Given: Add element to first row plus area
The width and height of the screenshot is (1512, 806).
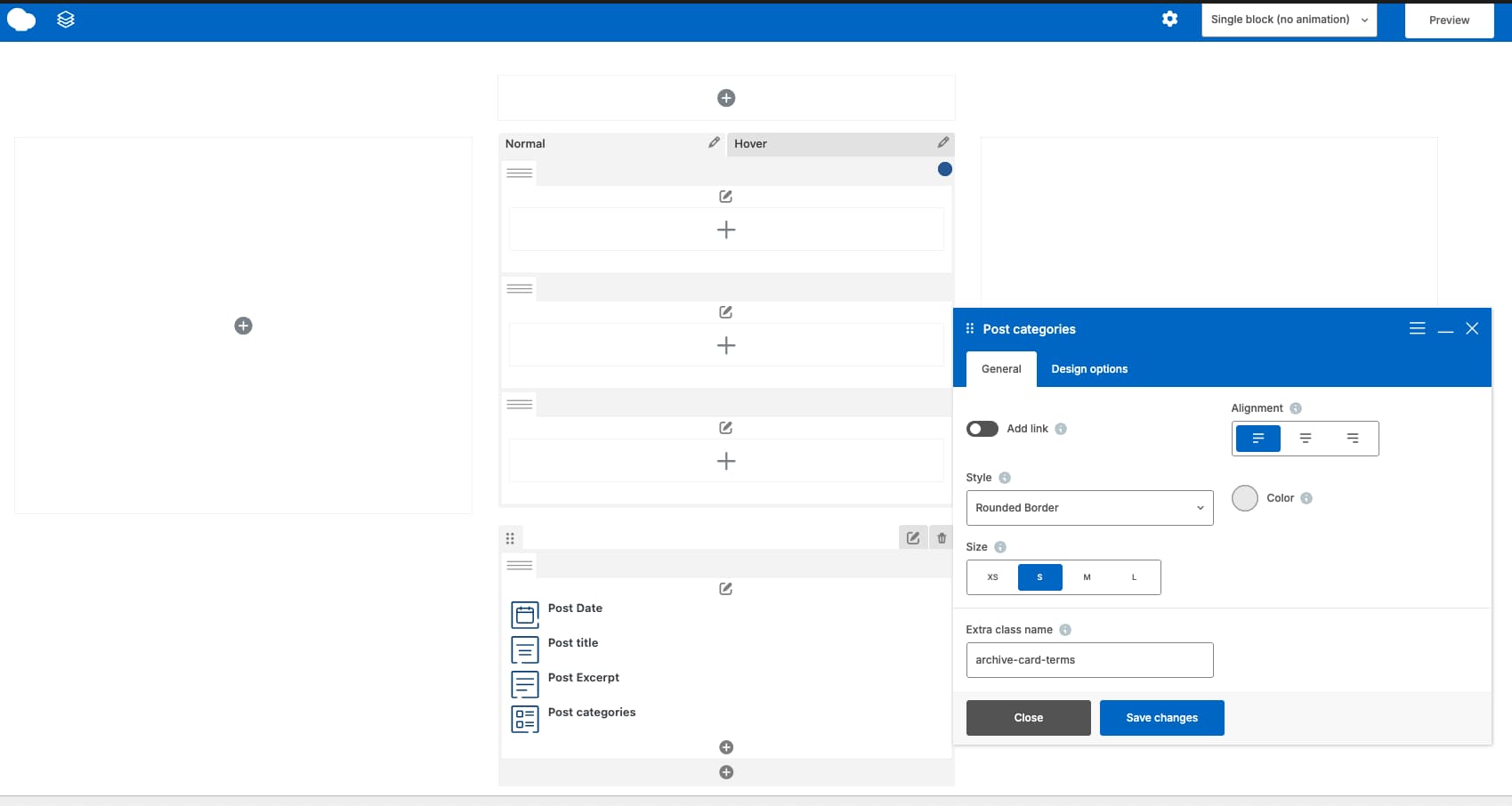Looking at the screenshot, I should pos(726,230).
